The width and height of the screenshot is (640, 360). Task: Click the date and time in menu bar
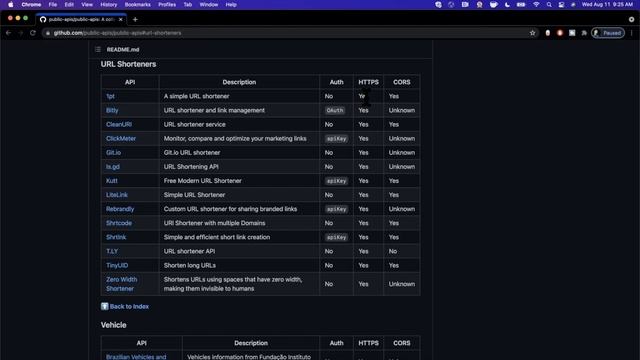(x=607, y=4)
